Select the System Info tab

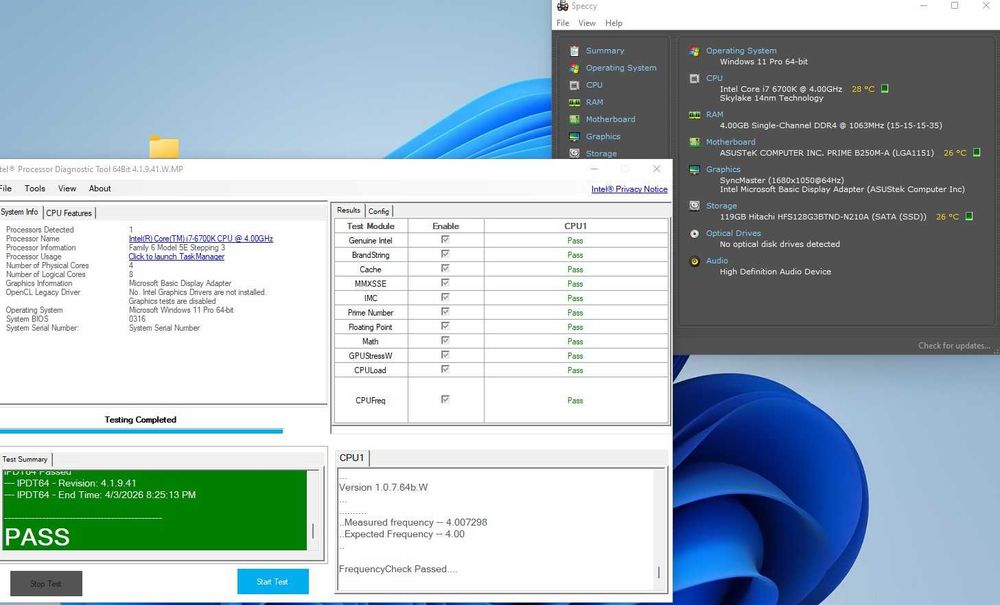[x=20, y=212]
